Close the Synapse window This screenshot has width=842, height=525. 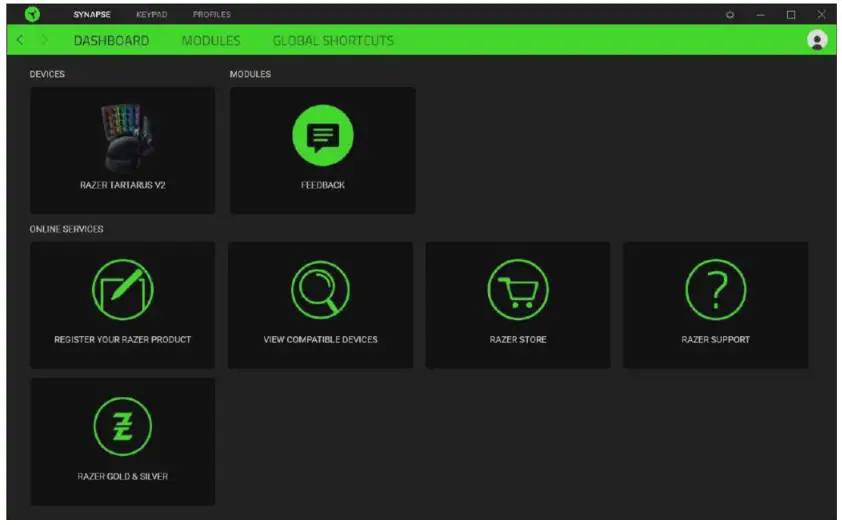821,14
